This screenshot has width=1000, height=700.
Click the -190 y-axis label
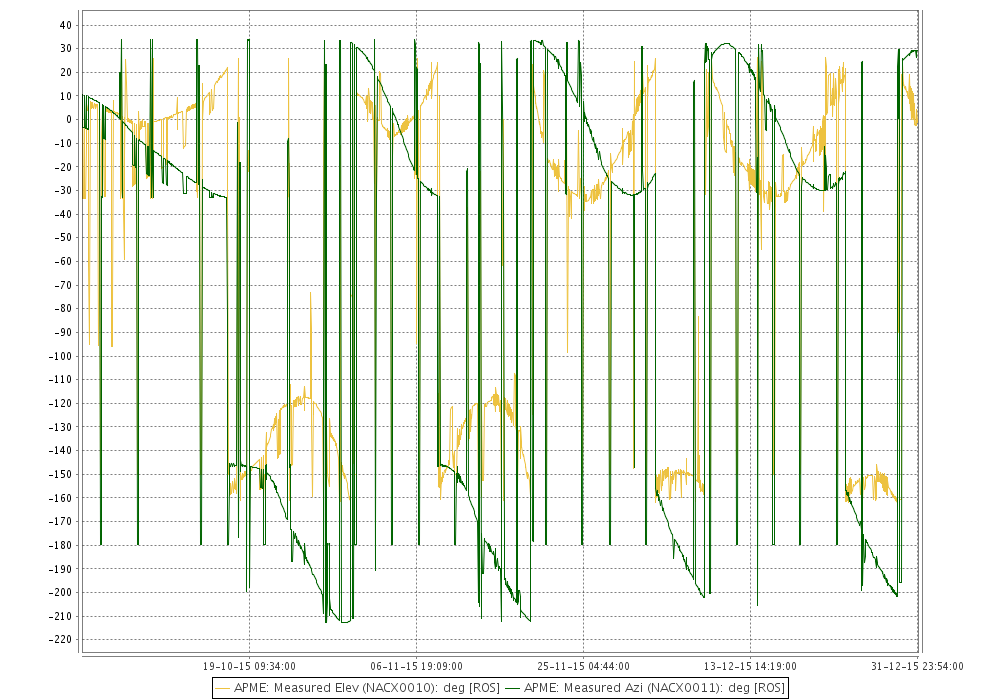pos(61,569)
